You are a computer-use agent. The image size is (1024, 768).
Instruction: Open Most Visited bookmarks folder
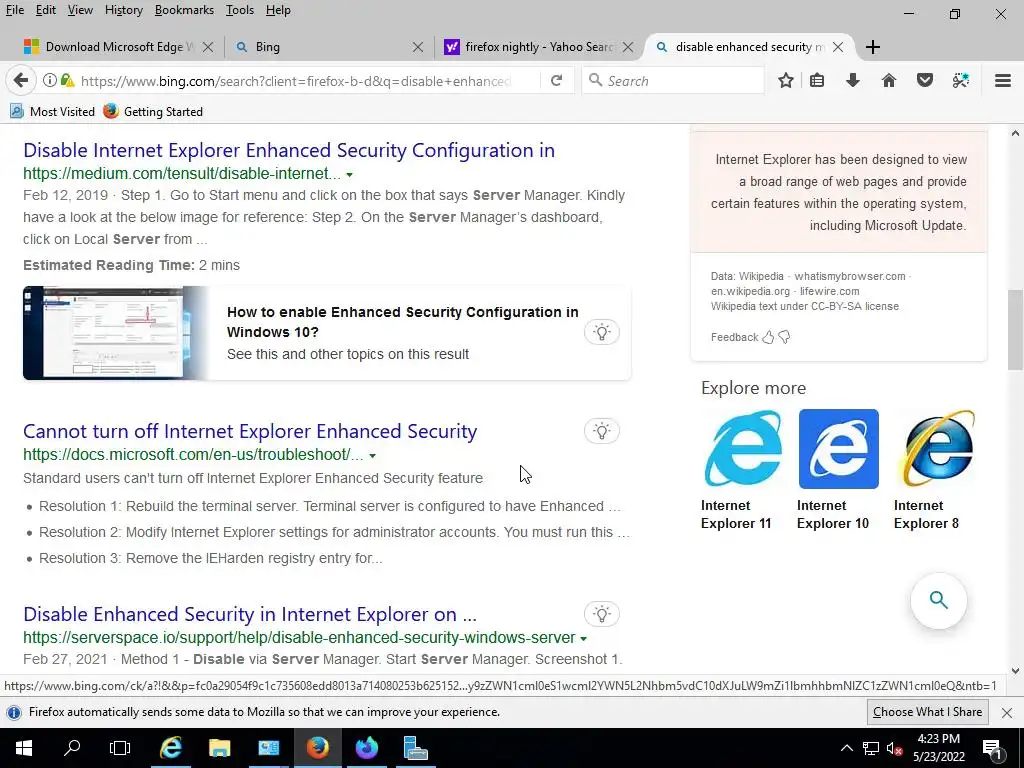pyautogui.click(x=52, y=112)
